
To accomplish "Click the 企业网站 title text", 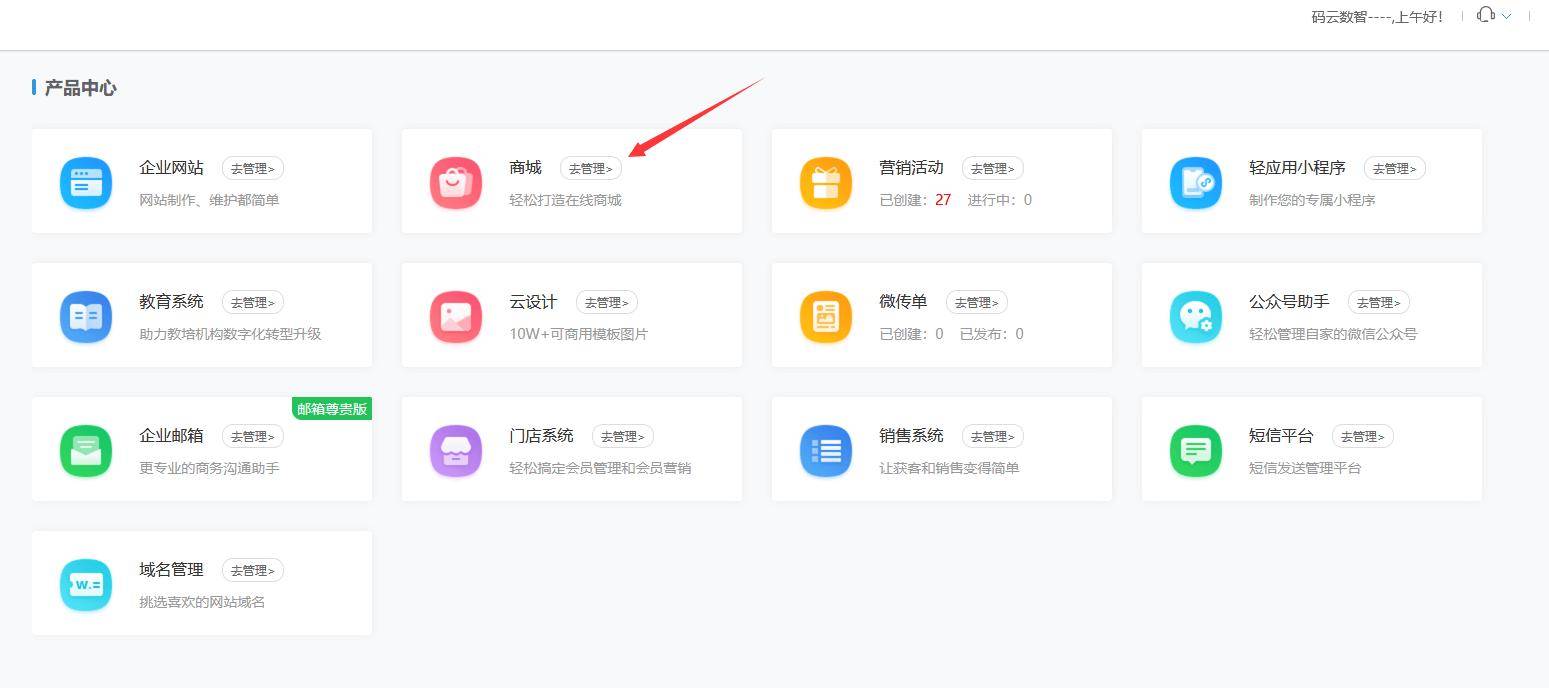I will pos(171,168).
